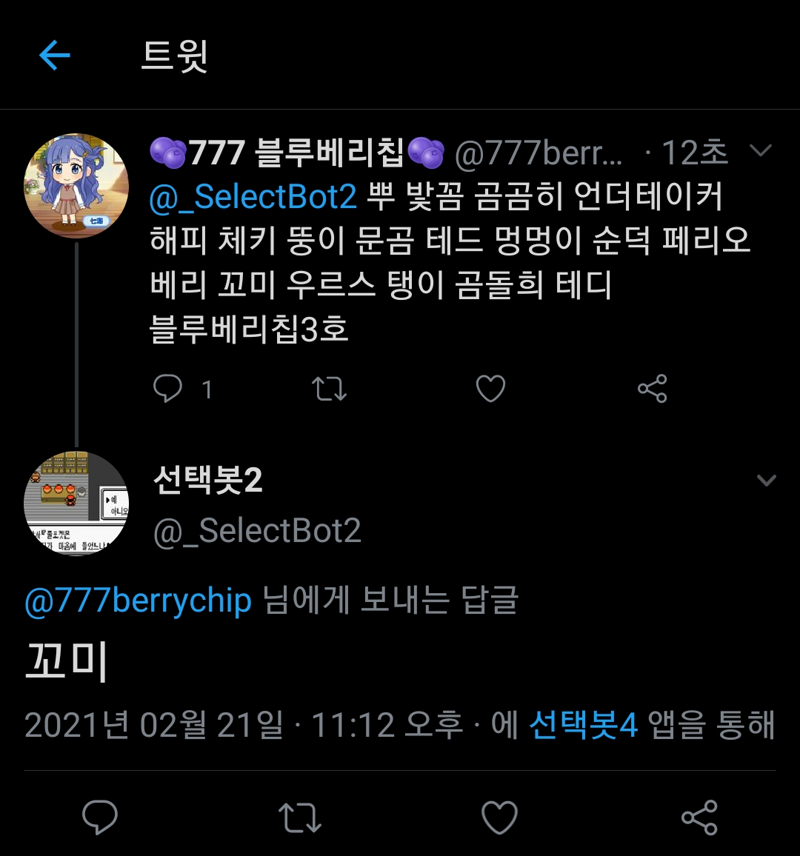This screenshot has height=856, width=800.
Task: Retweet the 777 블루베리칩 tweet
Action: [329, 388]
